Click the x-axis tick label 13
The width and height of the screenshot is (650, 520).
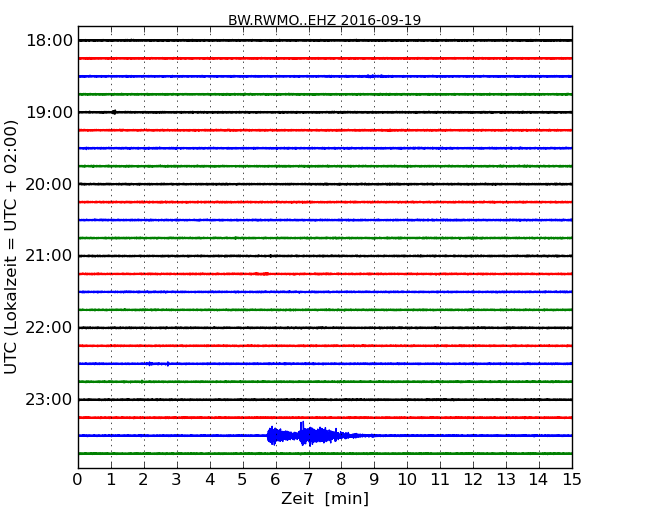[506, 480]
